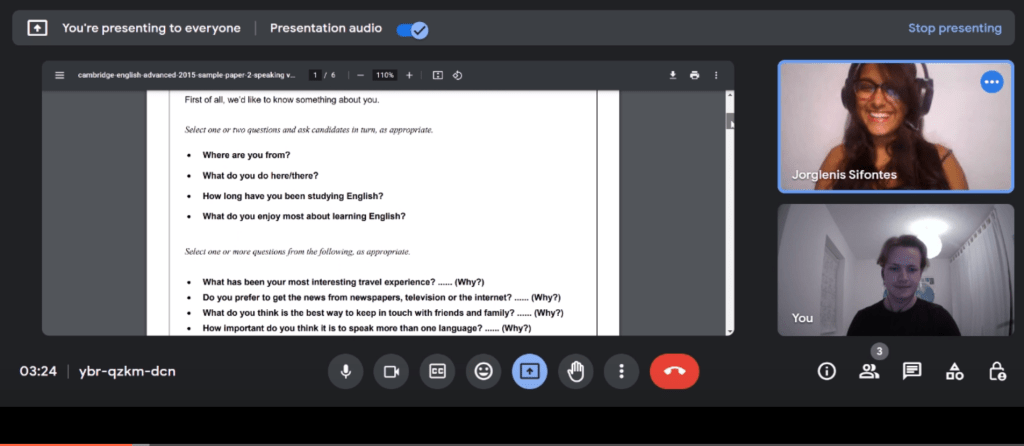
Task: Open options on Jorglenis Sifontes tile
Action: point(991,82)
